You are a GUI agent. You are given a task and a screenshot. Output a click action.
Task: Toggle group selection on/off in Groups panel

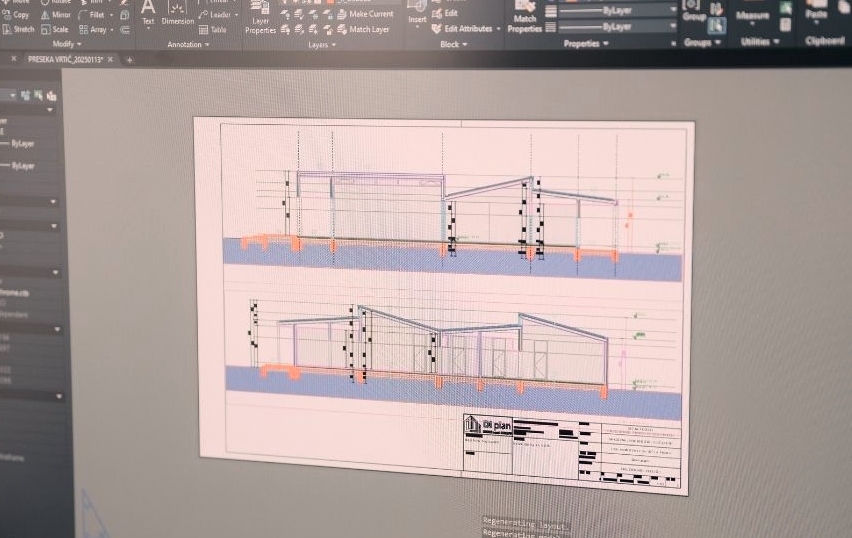click(x=717, y=26)
